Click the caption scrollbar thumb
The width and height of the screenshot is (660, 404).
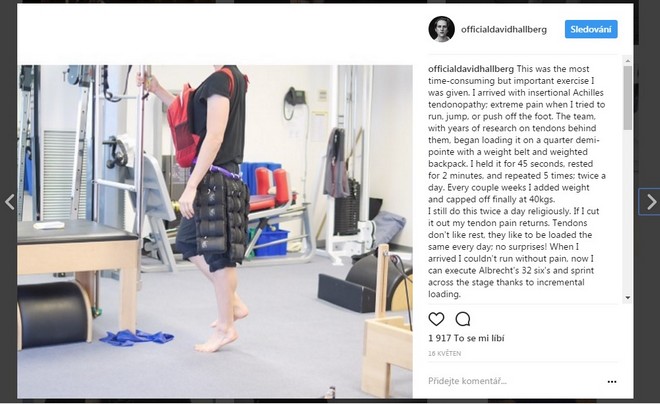click(x=628, y=98)
